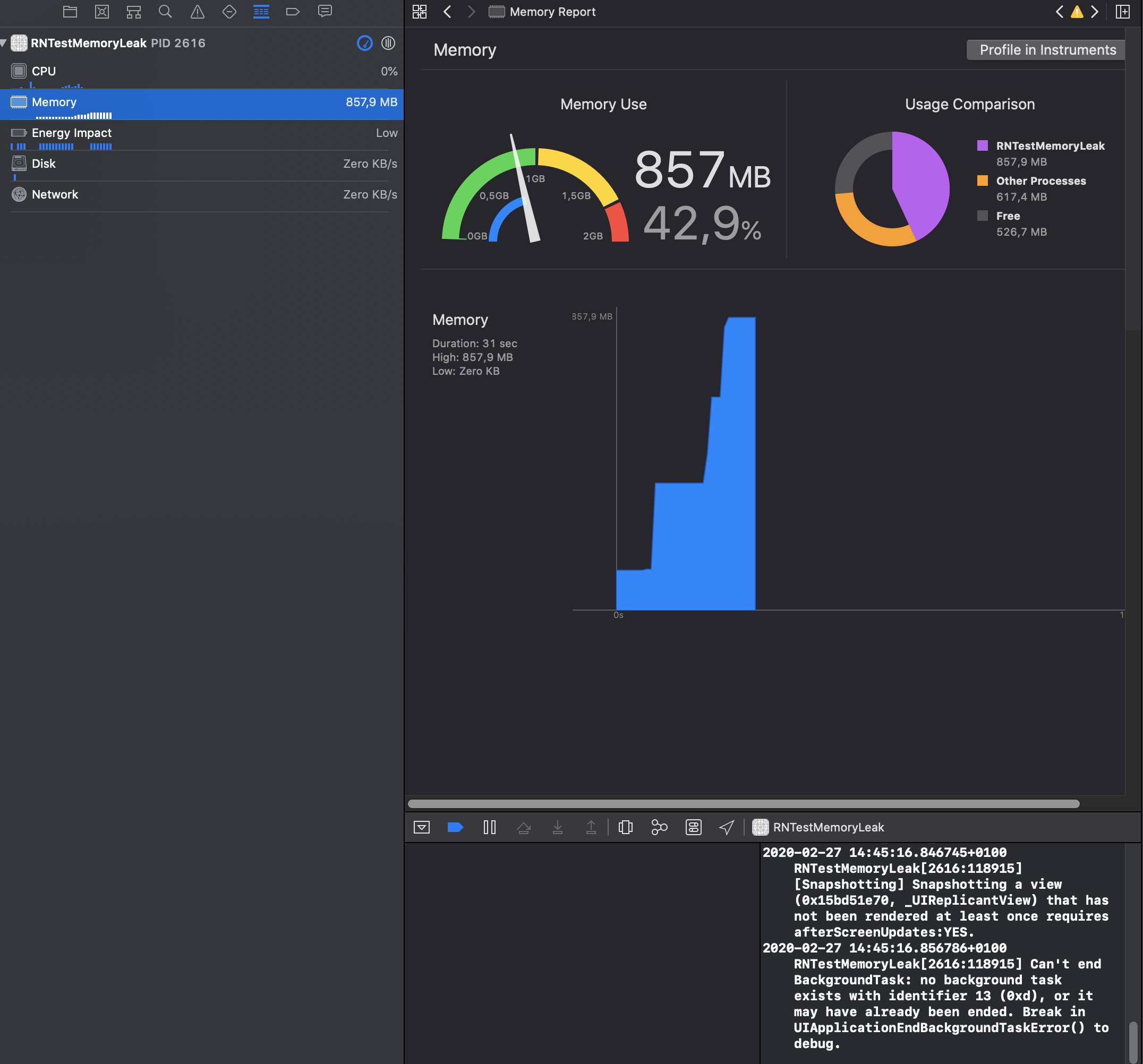This screenshot has width=1143, height=1064.
Task: Click Profile in Instruments
Action: coord(1045,50)
